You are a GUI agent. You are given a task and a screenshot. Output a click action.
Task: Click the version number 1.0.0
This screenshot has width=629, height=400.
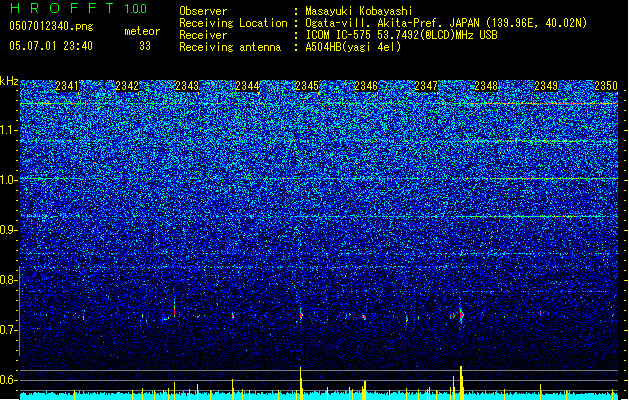136,9
